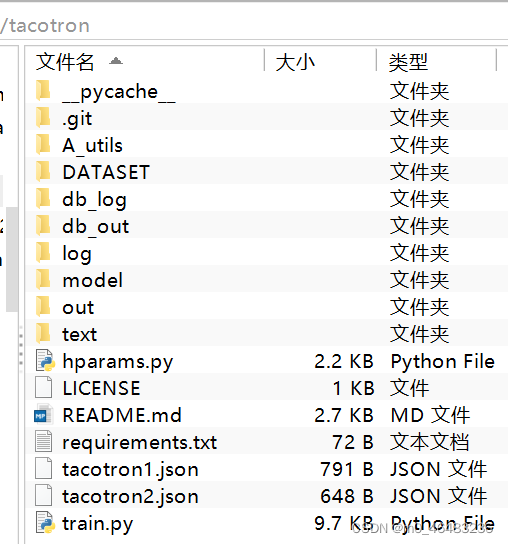The width and height of the screenshot is (508, 544).
Task: Click the __pycache__ folder icon
Action: [43, 91]
